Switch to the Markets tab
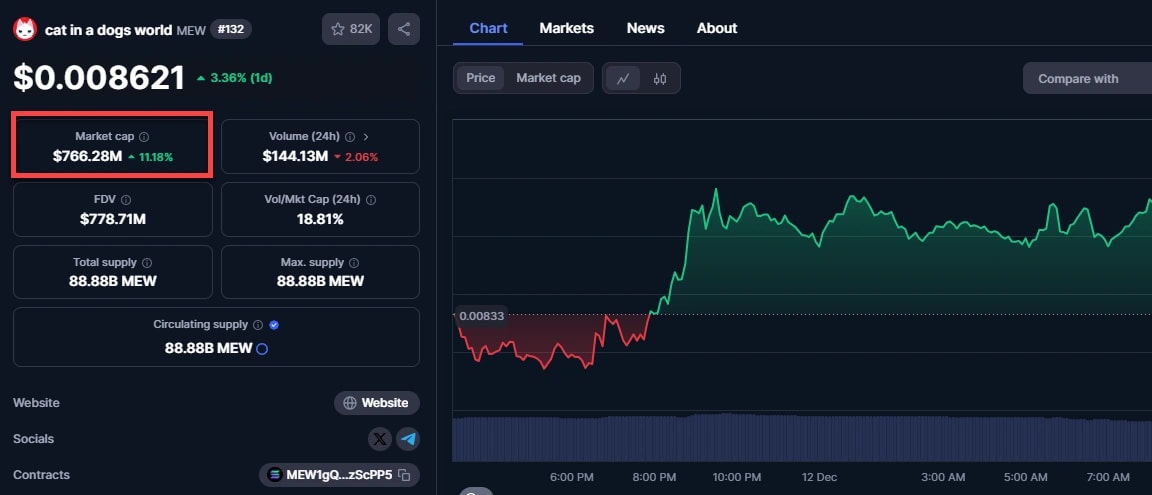This screenshot has width=1152, height=495. (566, 28)
